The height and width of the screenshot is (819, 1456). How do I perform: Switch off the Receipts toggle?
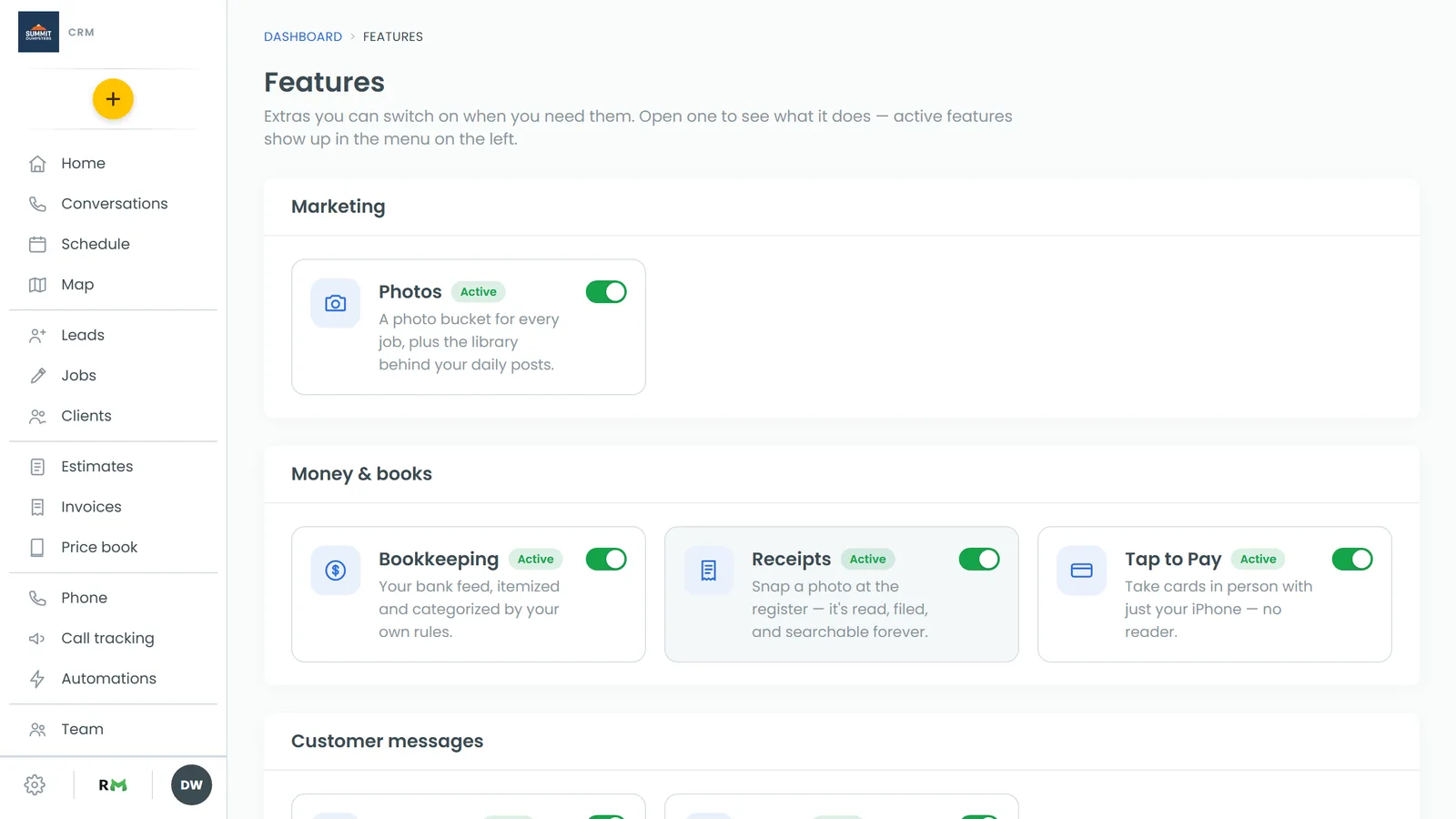(979, 560)
